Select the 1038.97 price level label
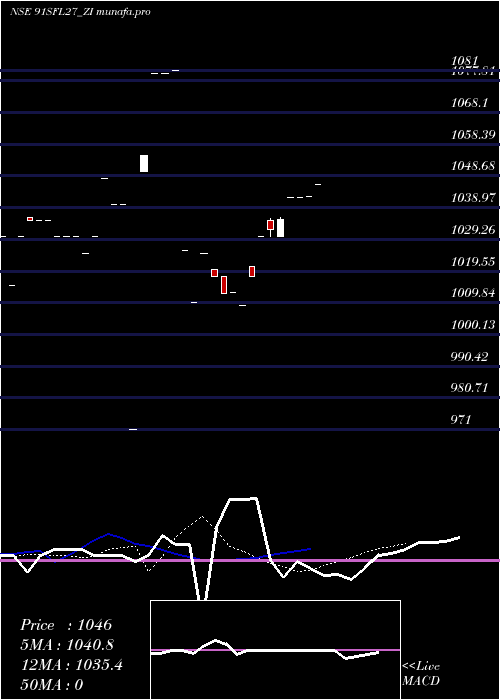Viewport: 500px width, 700px height. [473, 197]
